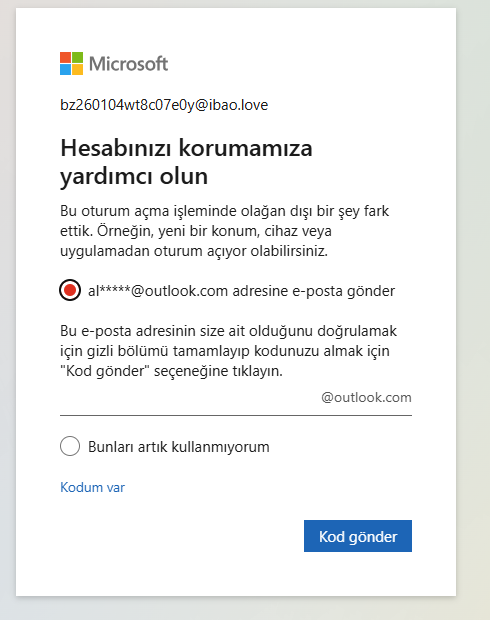Open the 'Kodum var' link
This screenshot has height=620, width=490.
pos(92,487)
